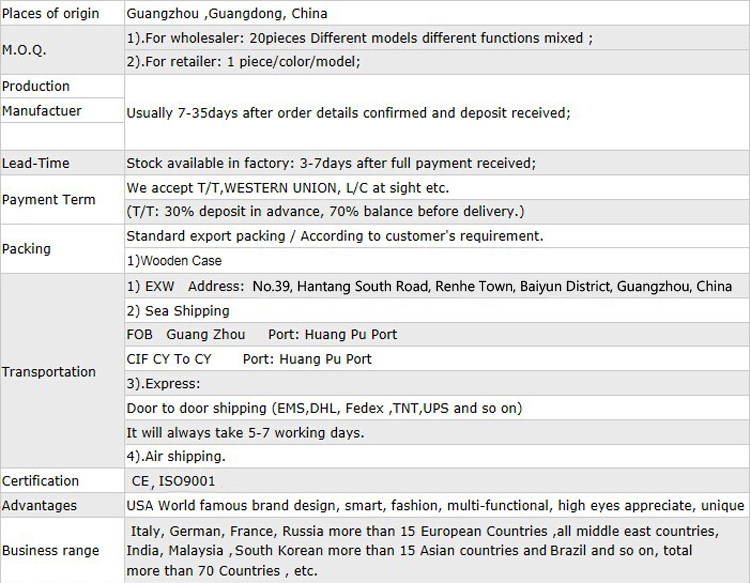Click the Manufactuer label cell
750x583 pixels.
tap(62, 110)
